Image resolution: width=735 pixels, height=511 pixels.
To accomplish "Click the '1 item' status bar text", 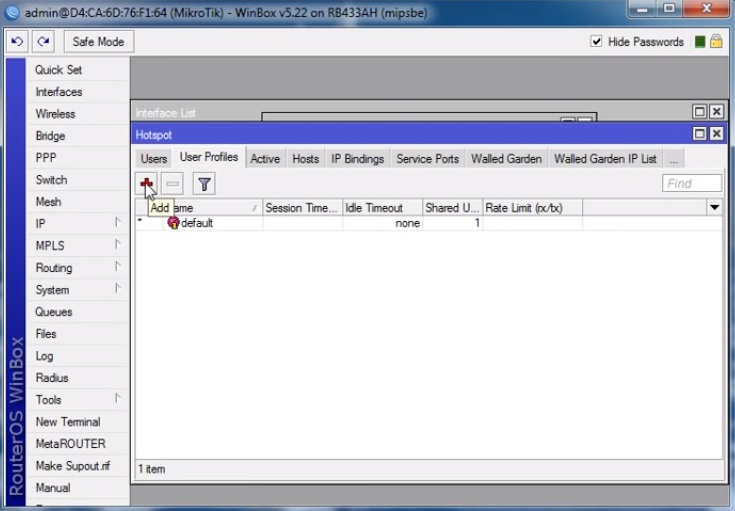I will click(x=151, y=469).
